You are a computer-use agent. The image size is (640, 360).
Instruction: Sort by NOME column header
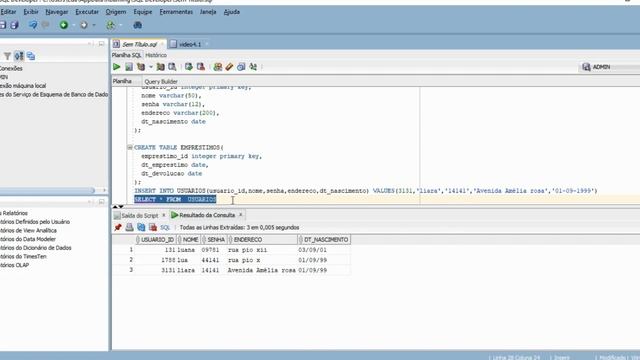coord(188,240)
